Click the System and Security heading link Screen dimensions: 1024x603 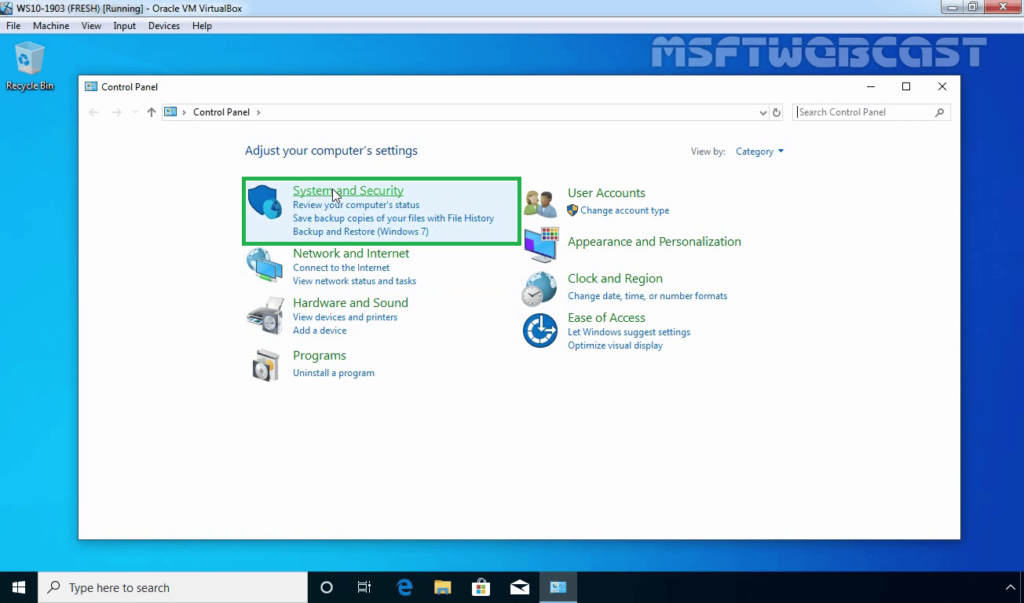click(348, 191)
